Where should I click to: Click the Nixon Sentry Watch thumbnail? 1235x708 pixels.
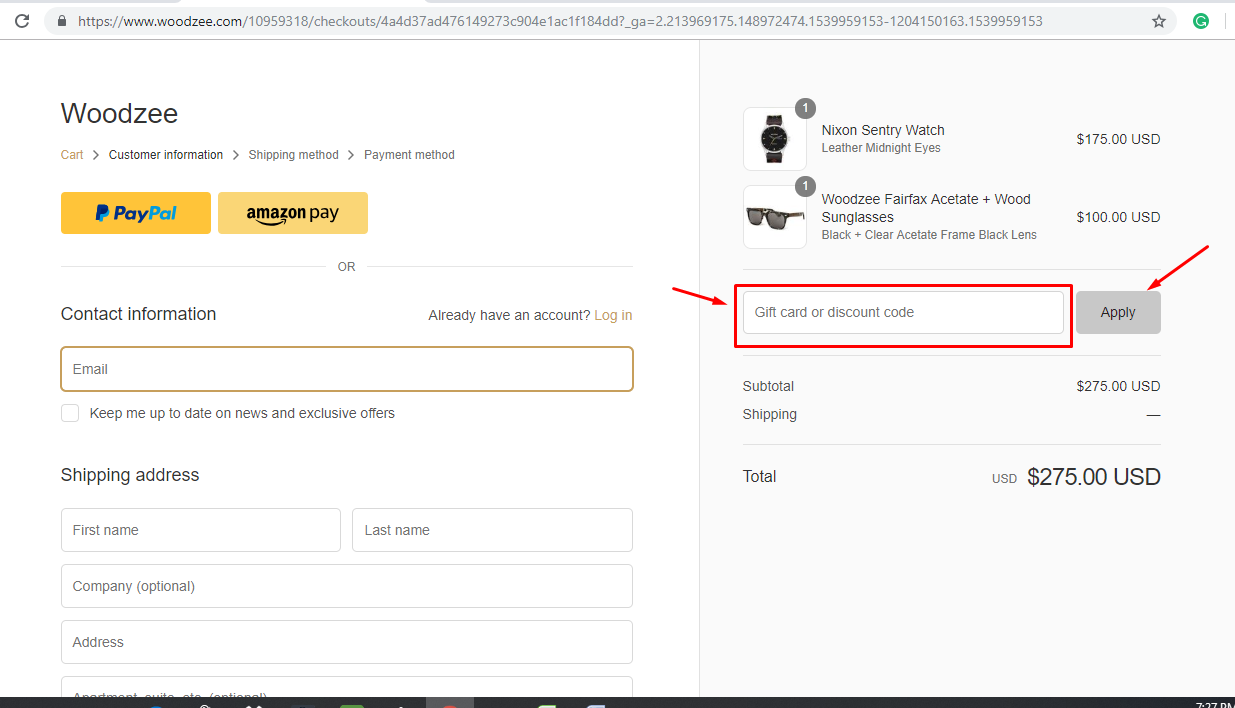click(775, 139)
